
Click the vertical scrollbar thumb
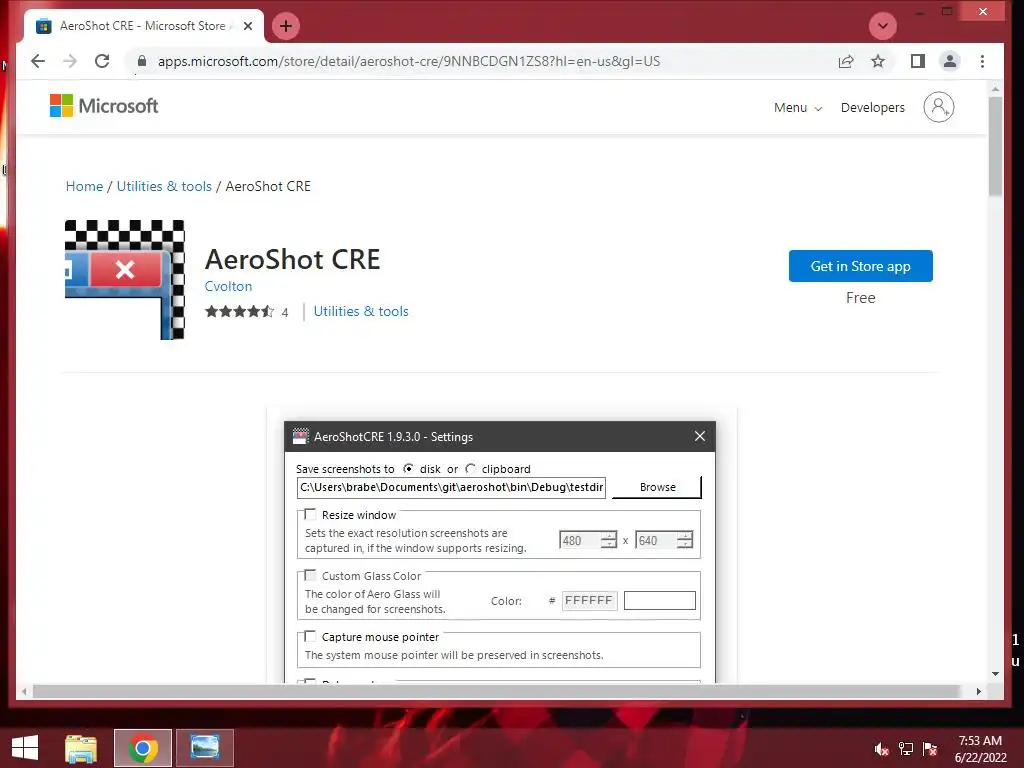pyautogui.click(x=995, y=146)
